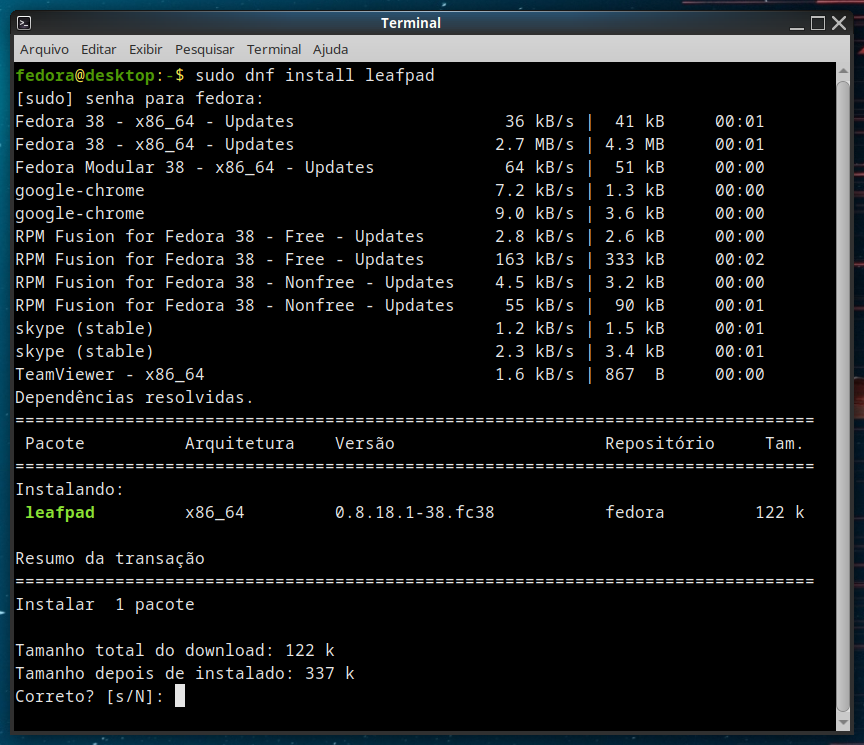Click the green leafpad package name
The width and height of the screenshot is (864, 745).
coord(60,512)
